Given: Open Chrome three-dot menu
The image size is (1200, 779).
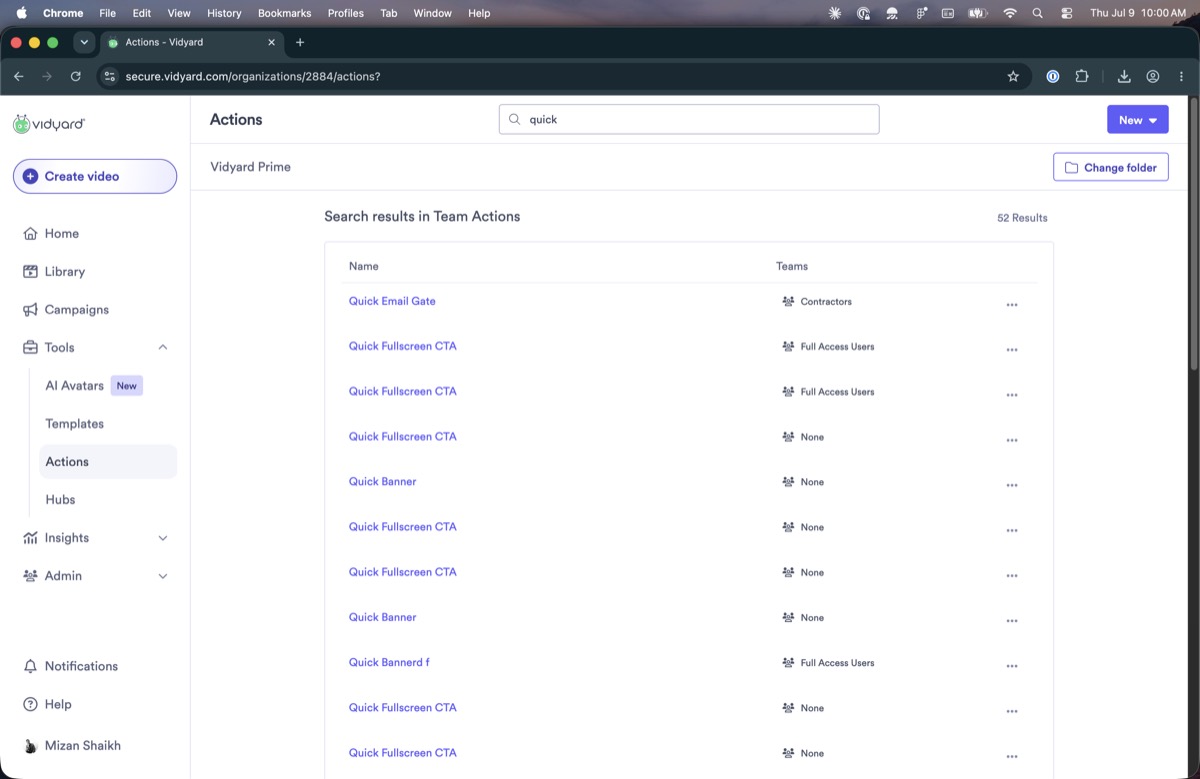Looking at the screenshot, I should pyautogui.click(x=1181, y=76).
